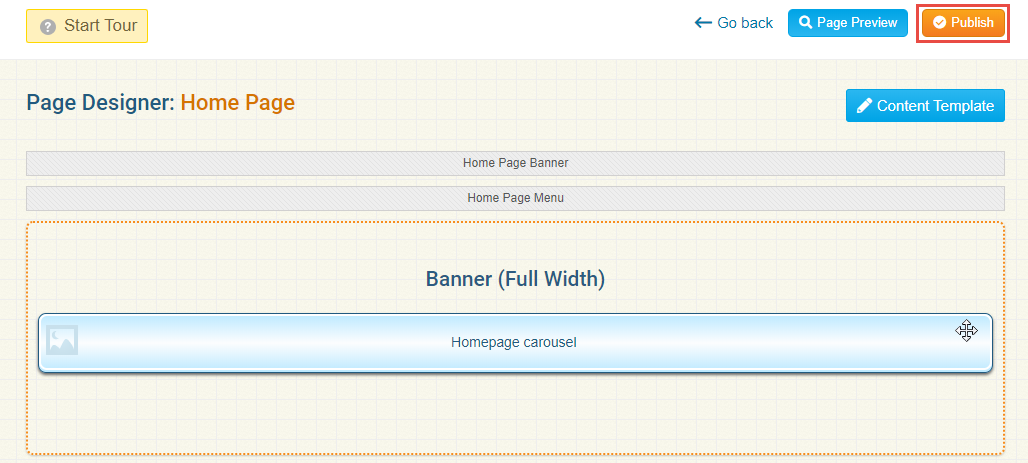This screenshot has height=463, width=1028.
Task: Click the orange Home Page title text
Action: pyautogui.click(x=237, y=103)
